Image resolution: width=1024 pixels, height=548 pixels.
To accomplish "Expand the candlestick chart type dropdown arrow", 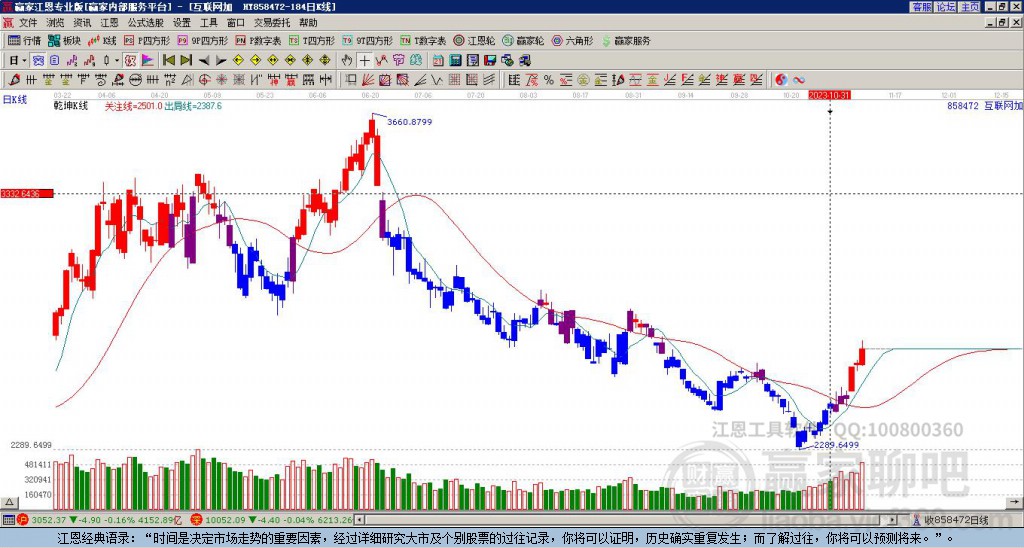I will 117,61.
